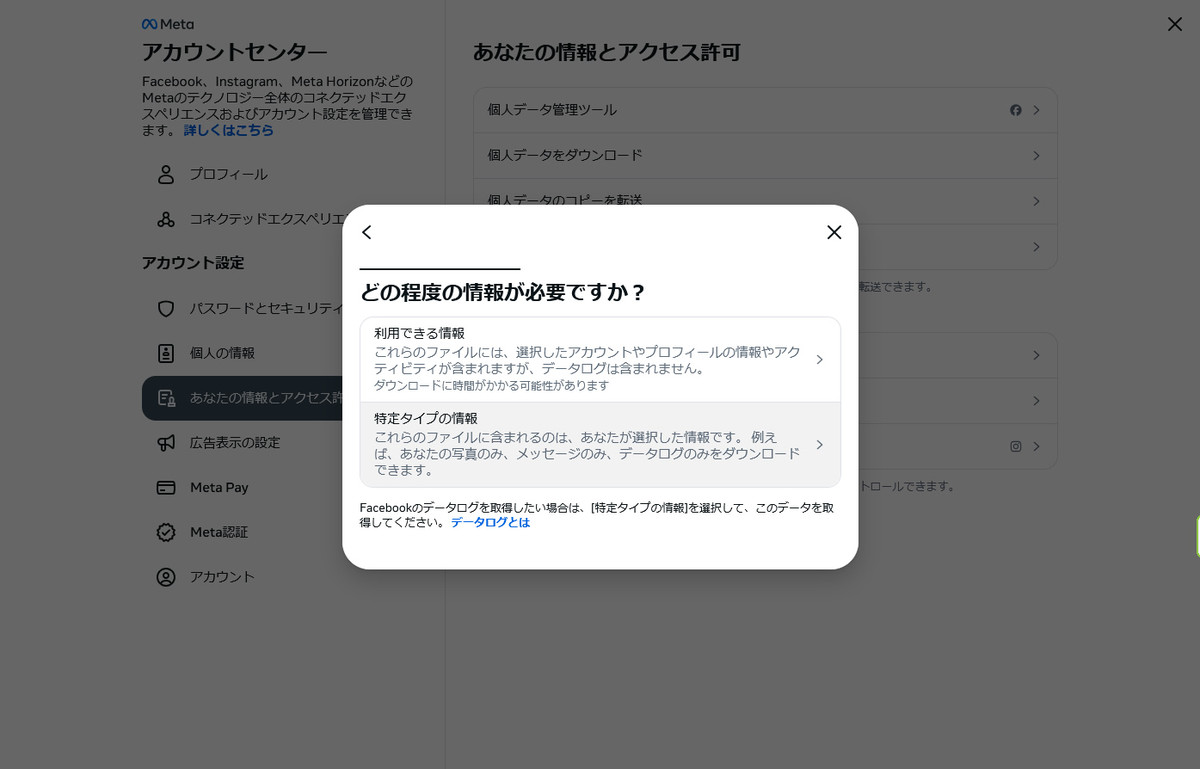Click the Meta Pay card icon
Screen dimensions: 1200x769
[166, 488]
